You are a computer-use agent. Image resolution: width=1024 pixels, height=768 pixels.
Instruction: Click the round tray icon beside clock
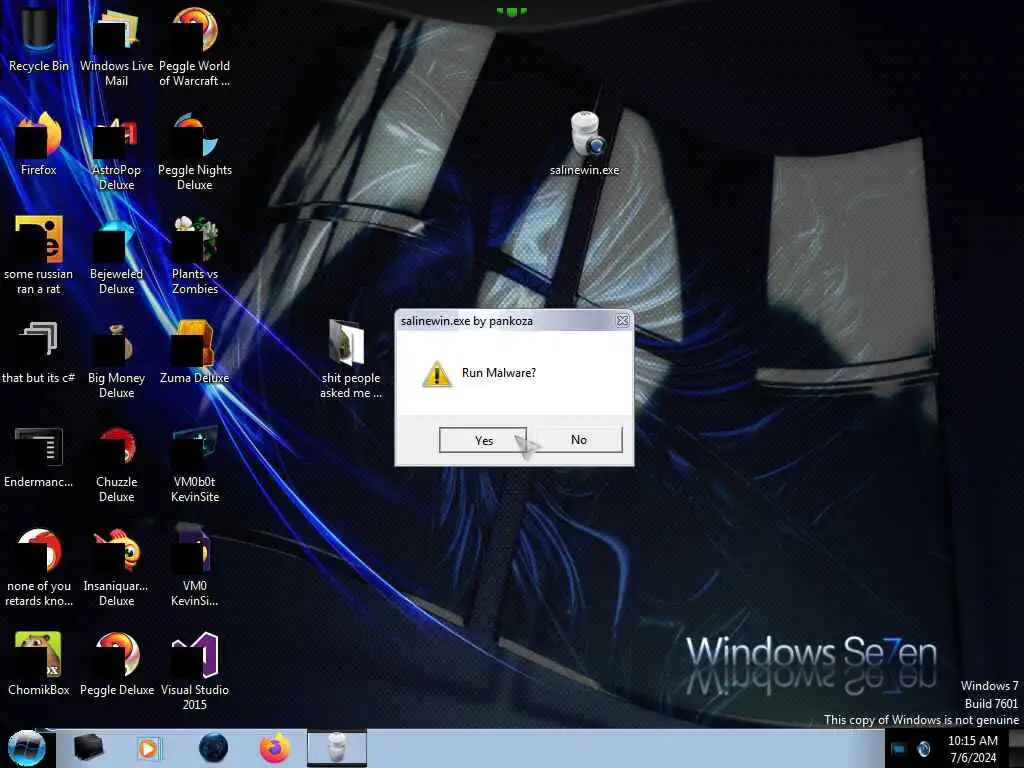pos(924,748)
